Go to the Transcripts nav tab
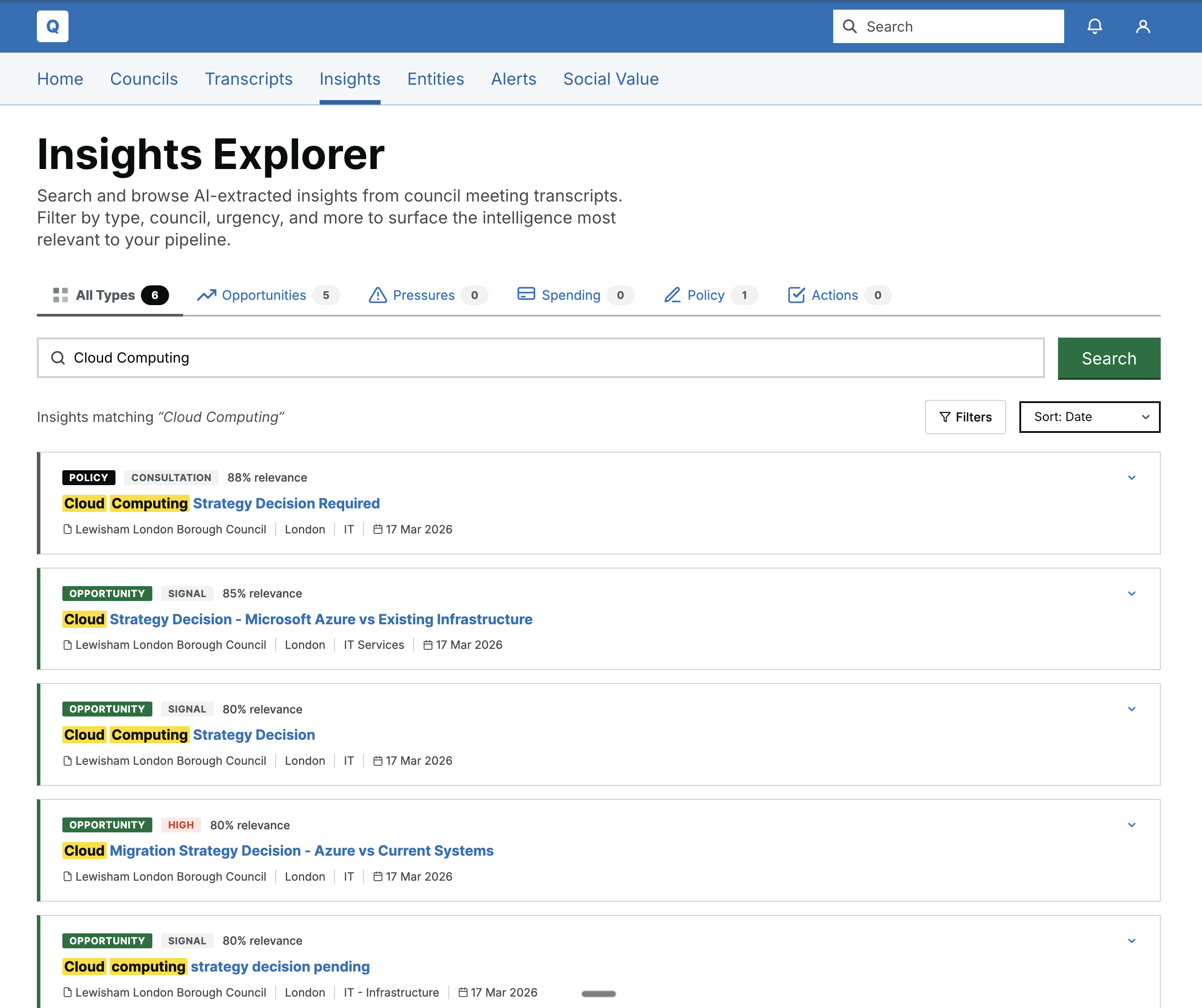 [x=248, y=79]
